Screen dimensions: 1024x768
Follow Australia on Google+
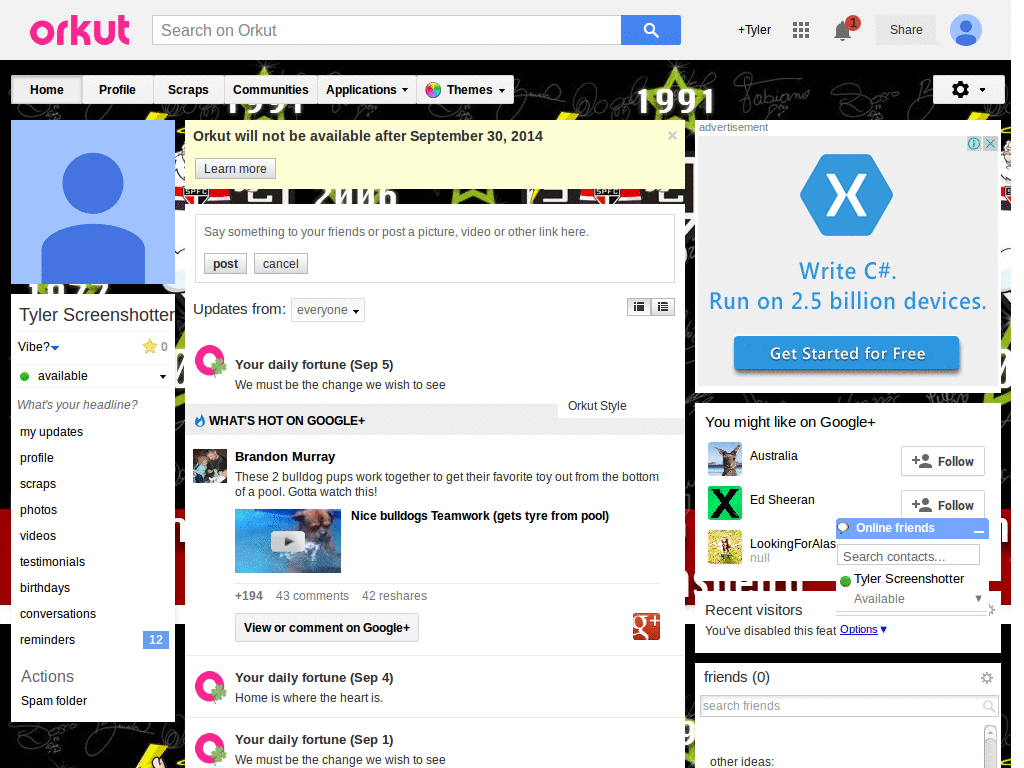[942, 462]
